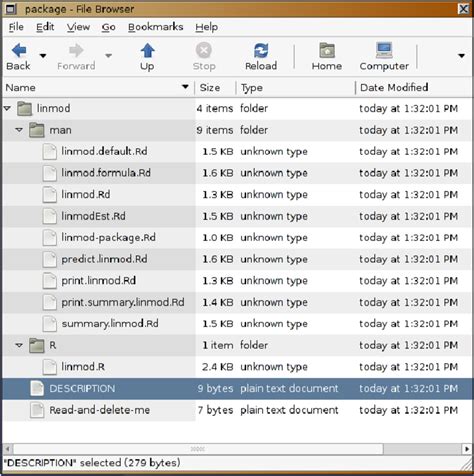
Task: Sort by the Size column header
Action: coord(215,88)
